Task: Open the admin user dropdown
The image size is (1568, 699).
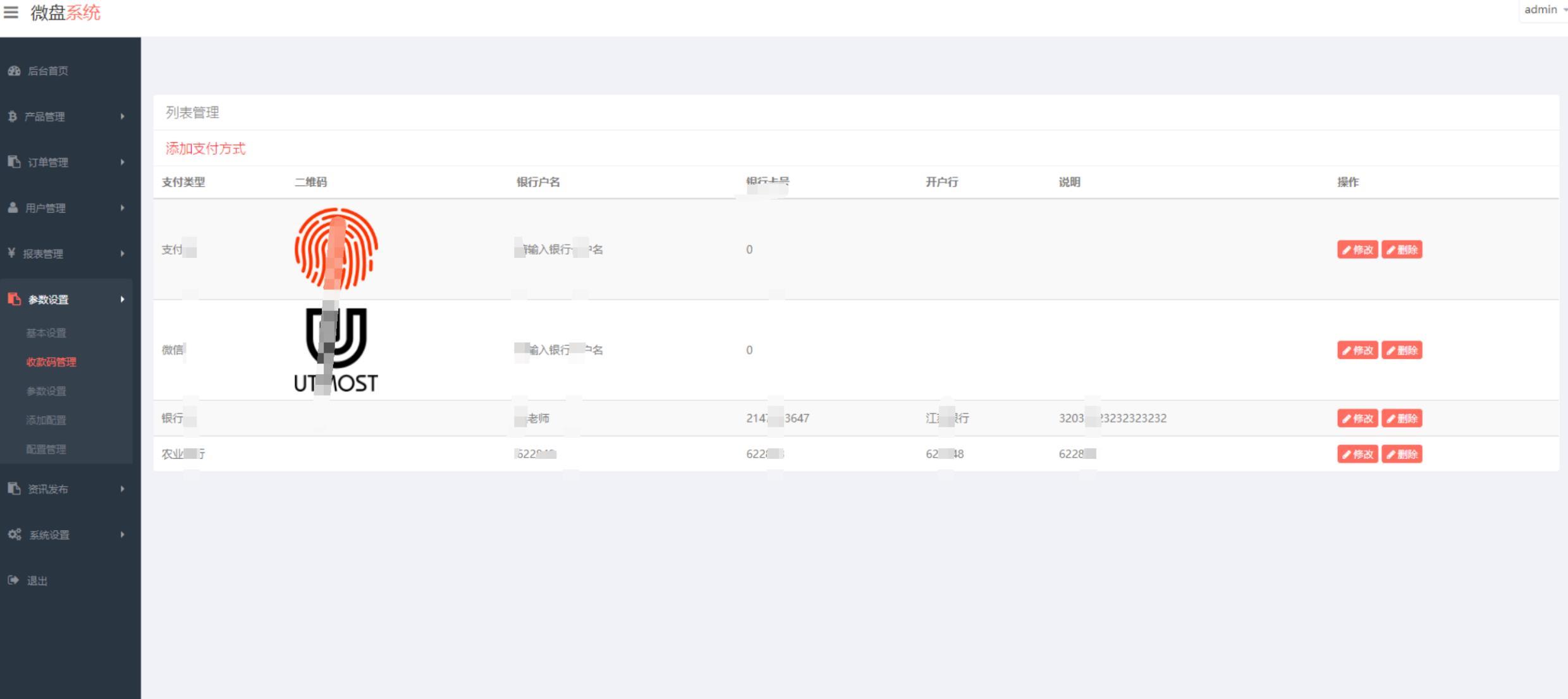Action: click(x=1545, y=9)
